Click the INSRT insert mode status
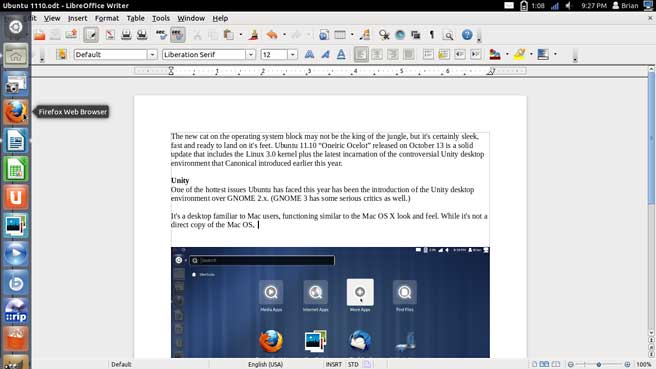Viewport: 656px width, 369px height. (x=333, y=364)
